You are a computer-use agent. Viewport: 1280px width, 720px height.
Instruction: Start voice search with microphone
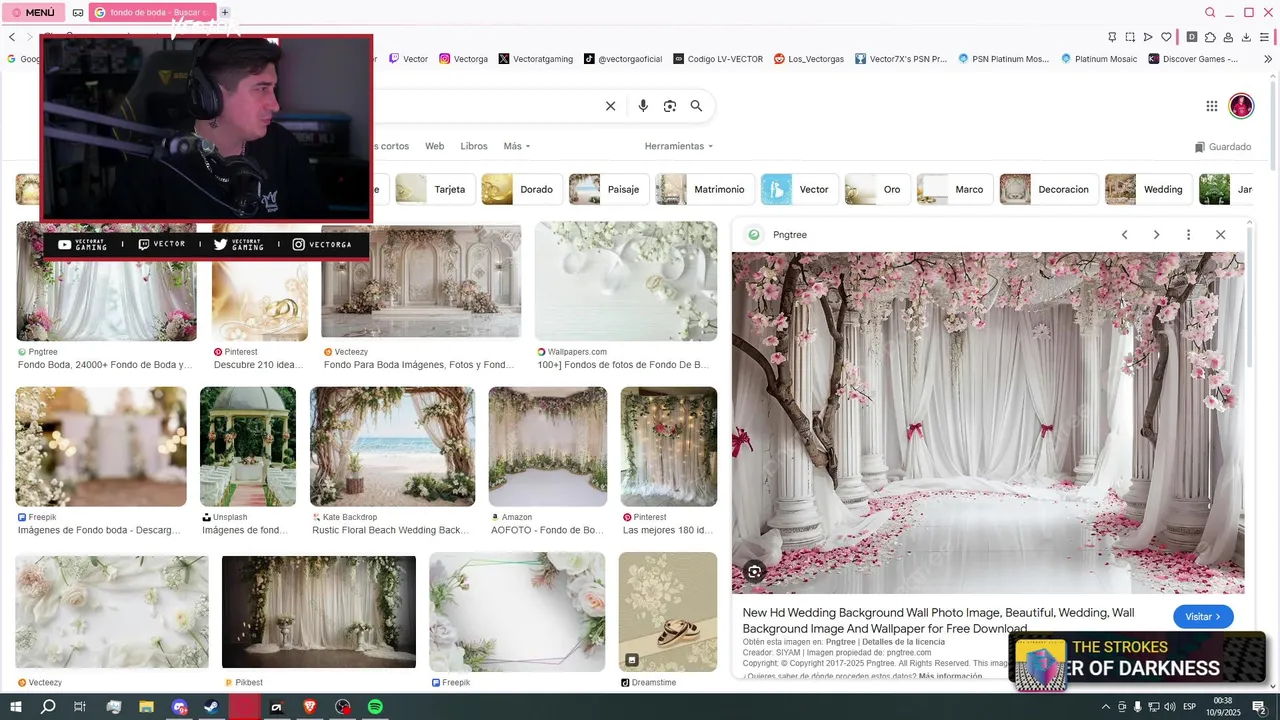pos(643,106)
